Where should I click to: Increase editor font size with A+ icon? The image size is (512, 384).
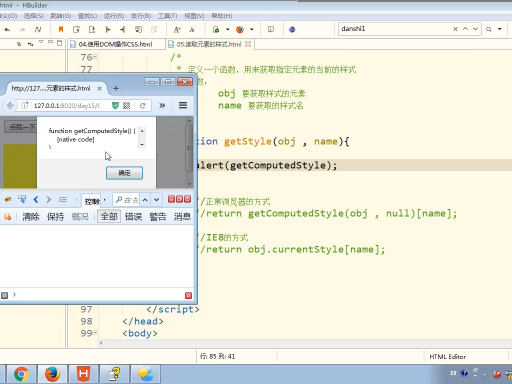pyautogui.click(x=177, y=30)
